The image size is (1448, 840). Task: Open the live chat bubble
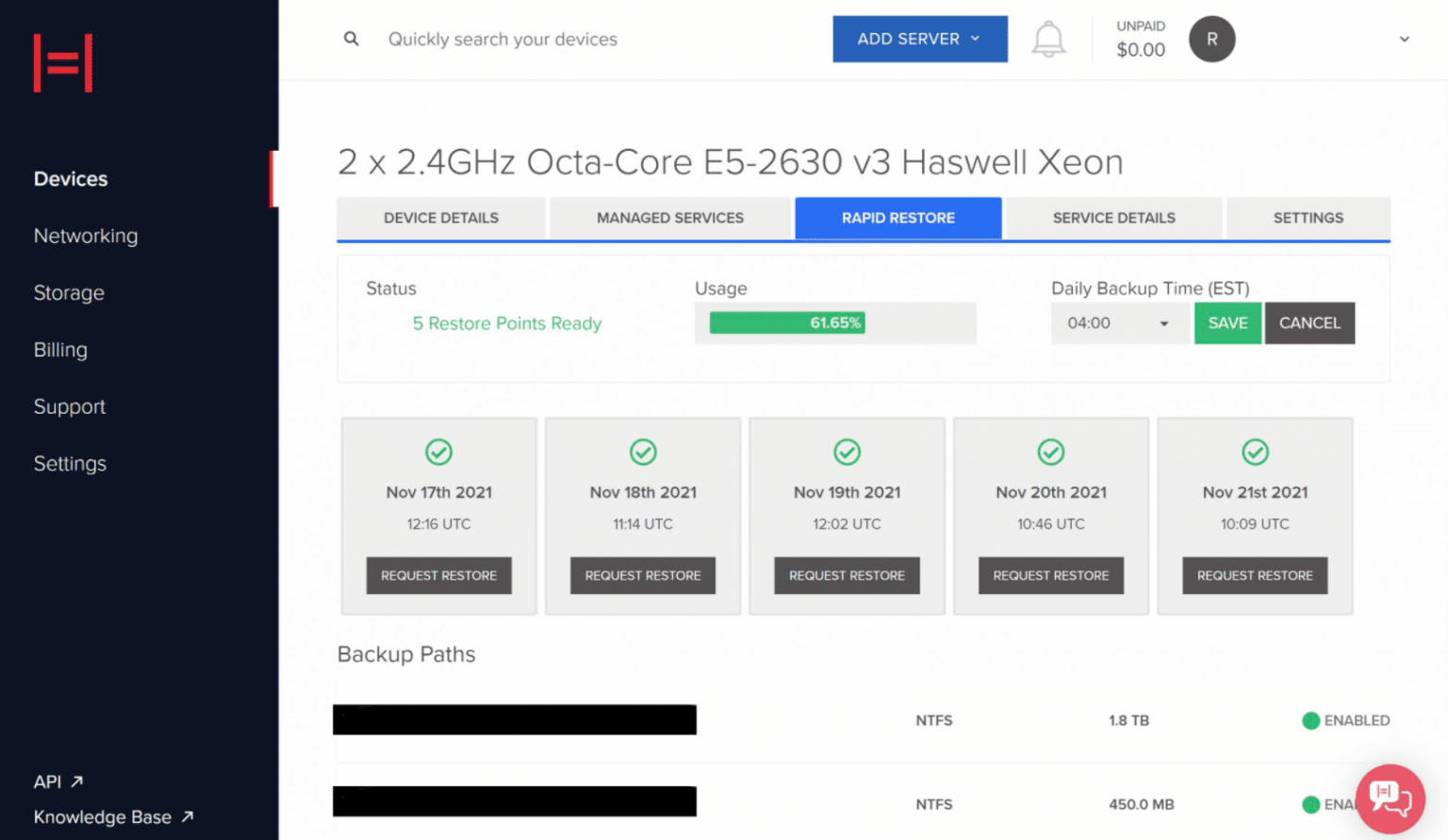coord(1390,798)
